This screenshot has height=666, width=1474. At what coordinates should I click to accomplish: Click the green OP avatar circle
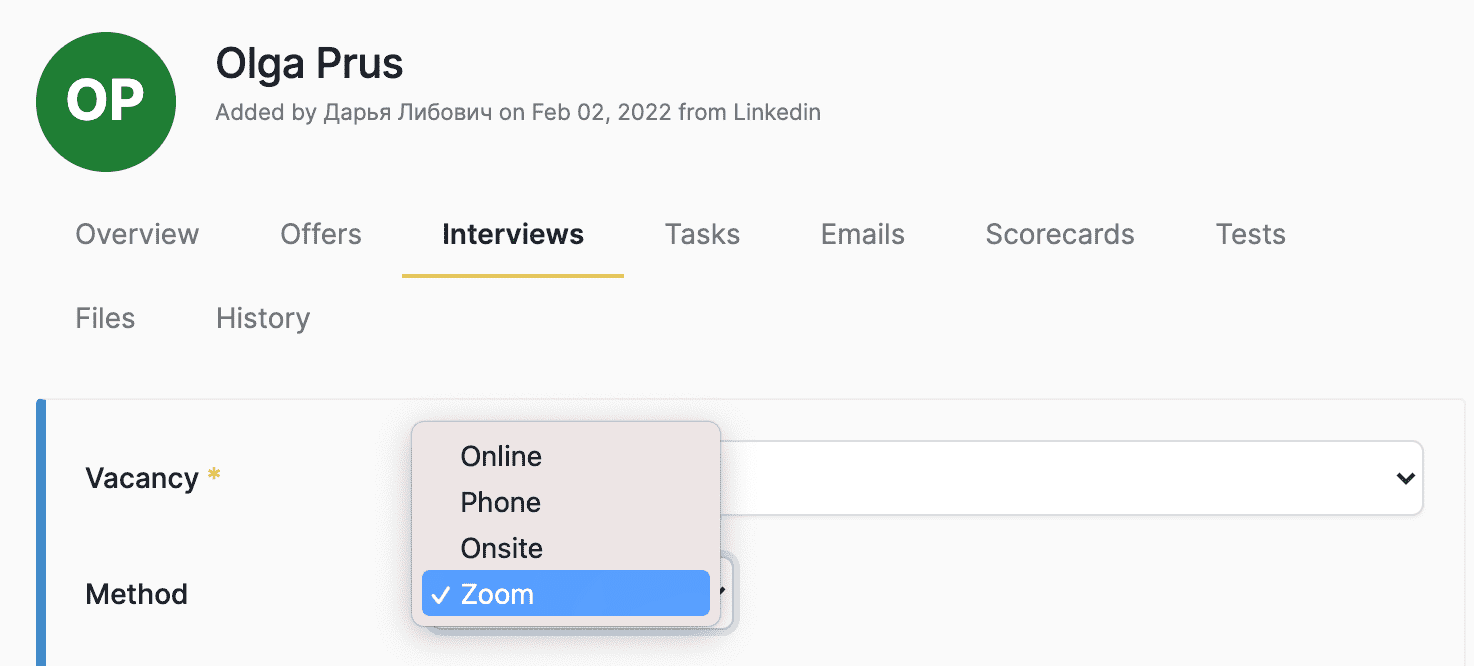coord(106,101)
